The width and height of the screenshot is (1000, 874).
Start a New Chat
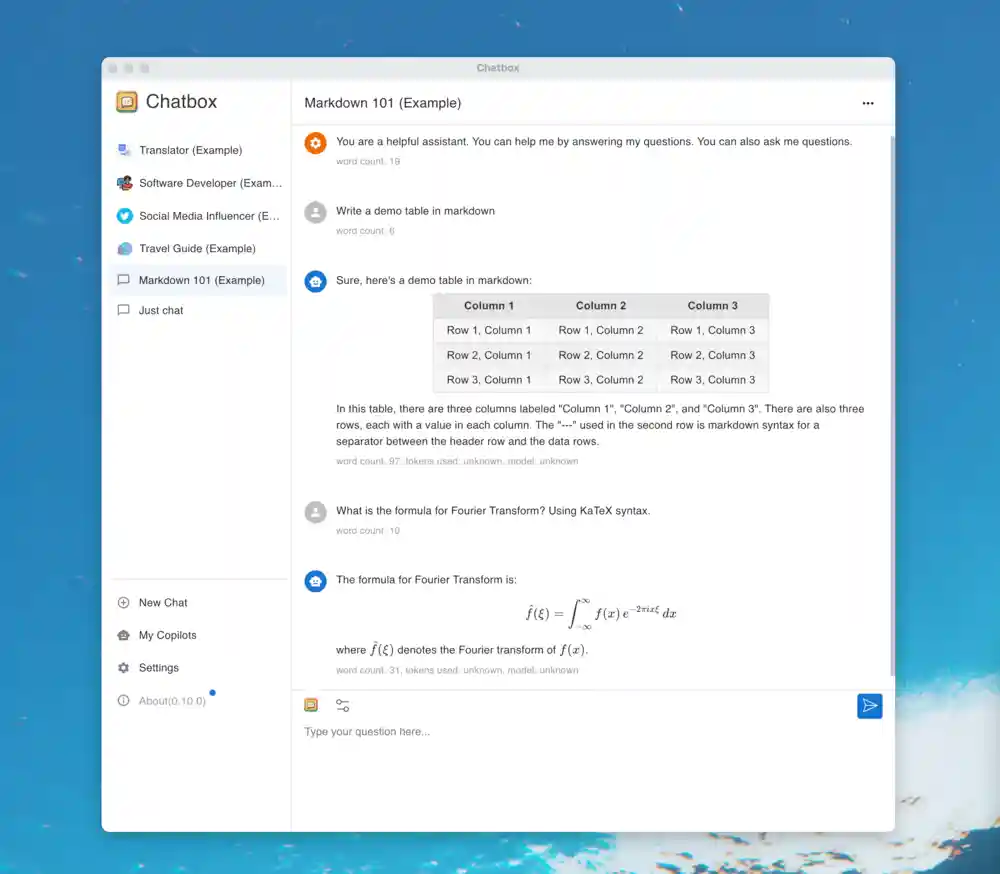198,602
